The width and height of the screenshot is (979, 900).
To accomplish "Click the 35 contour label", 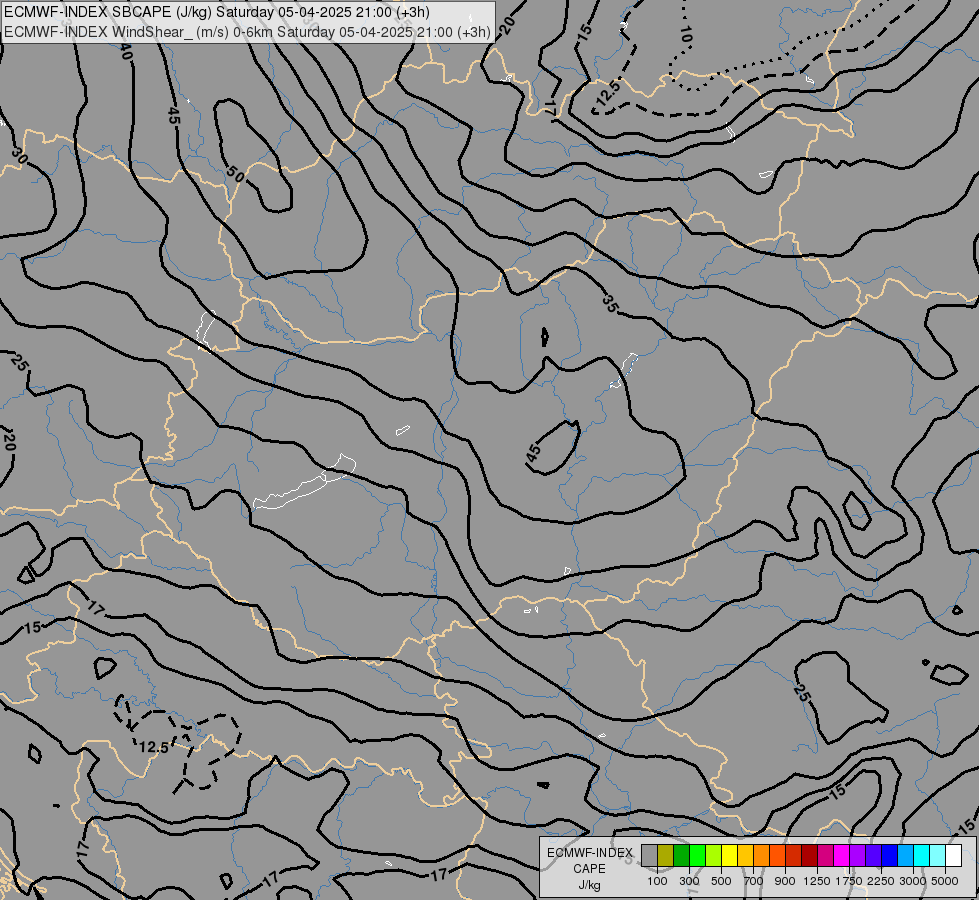I will point(610,304).
